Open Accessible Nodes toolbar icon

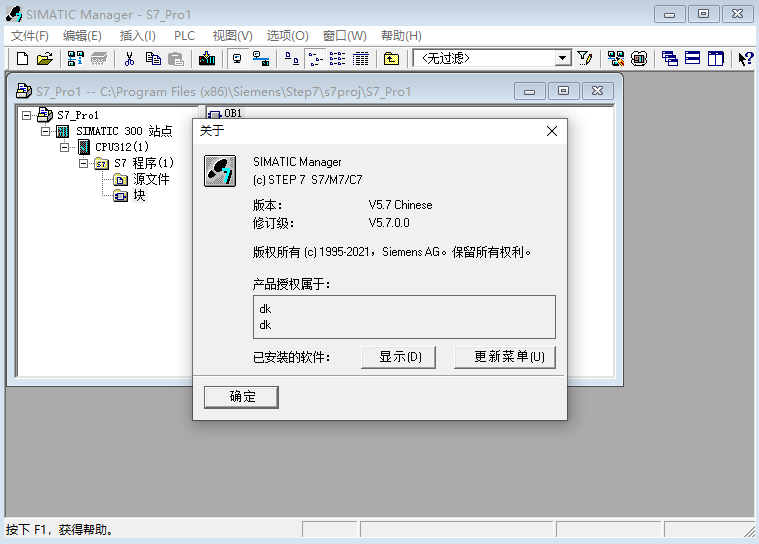point(75,59)
